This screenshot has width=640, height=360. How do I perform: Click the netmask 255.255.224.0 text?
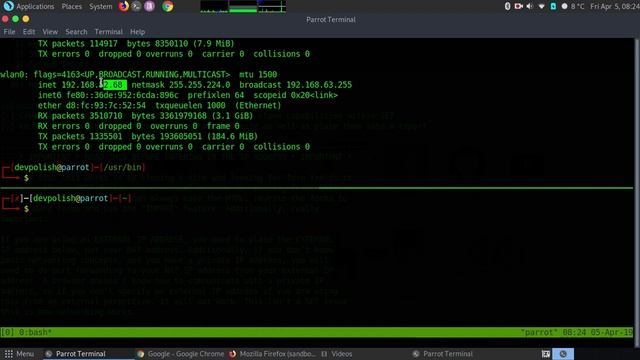click(181, 84)
